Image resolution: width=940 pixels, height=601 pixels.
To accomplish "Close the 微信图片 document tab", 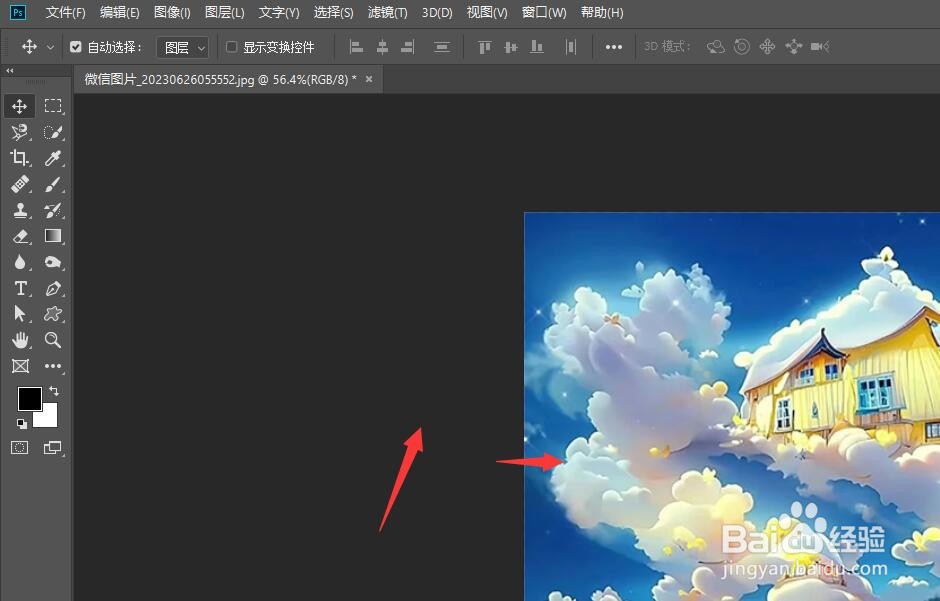I will tap(369, 79).
